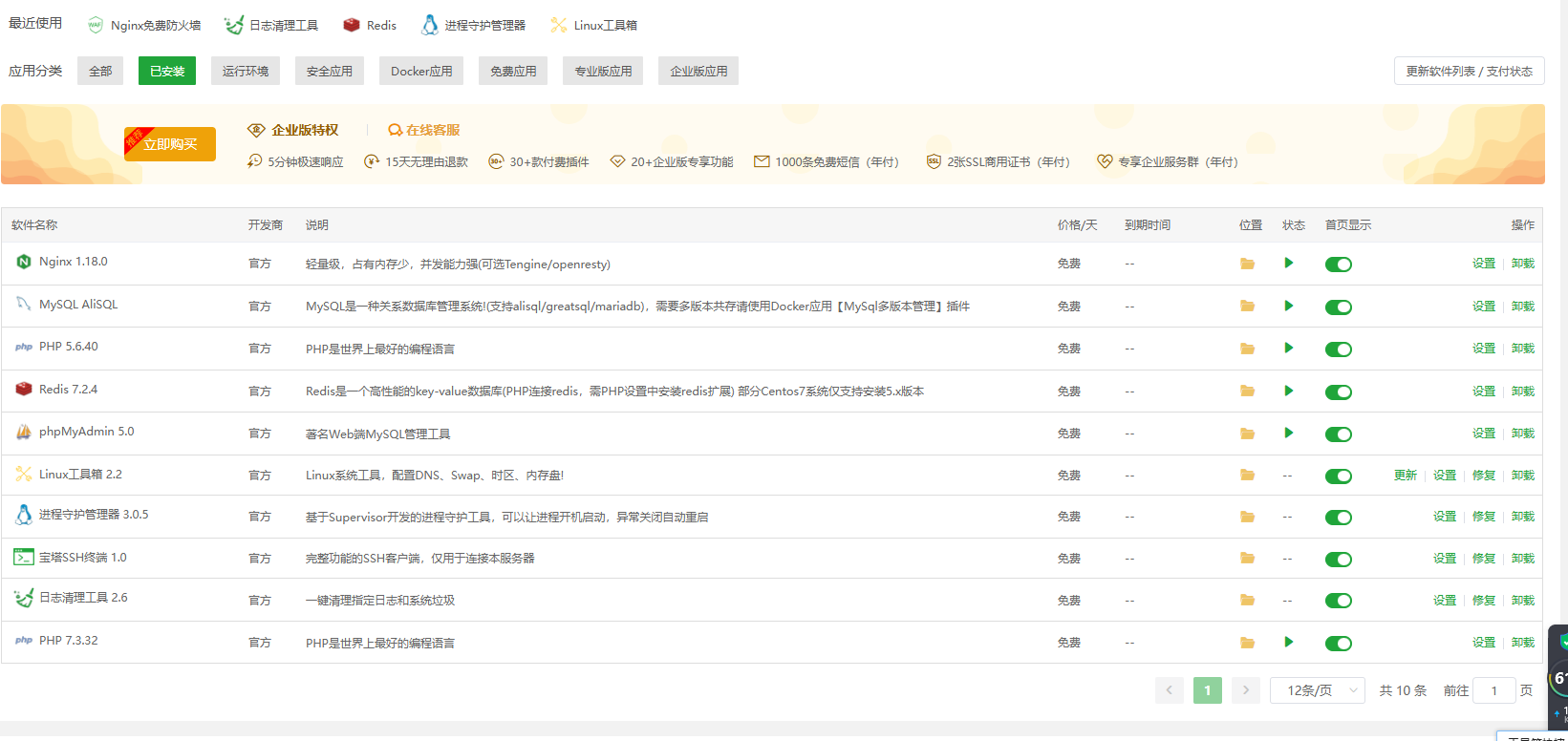Click the 立即购买 button

[170, 144]
